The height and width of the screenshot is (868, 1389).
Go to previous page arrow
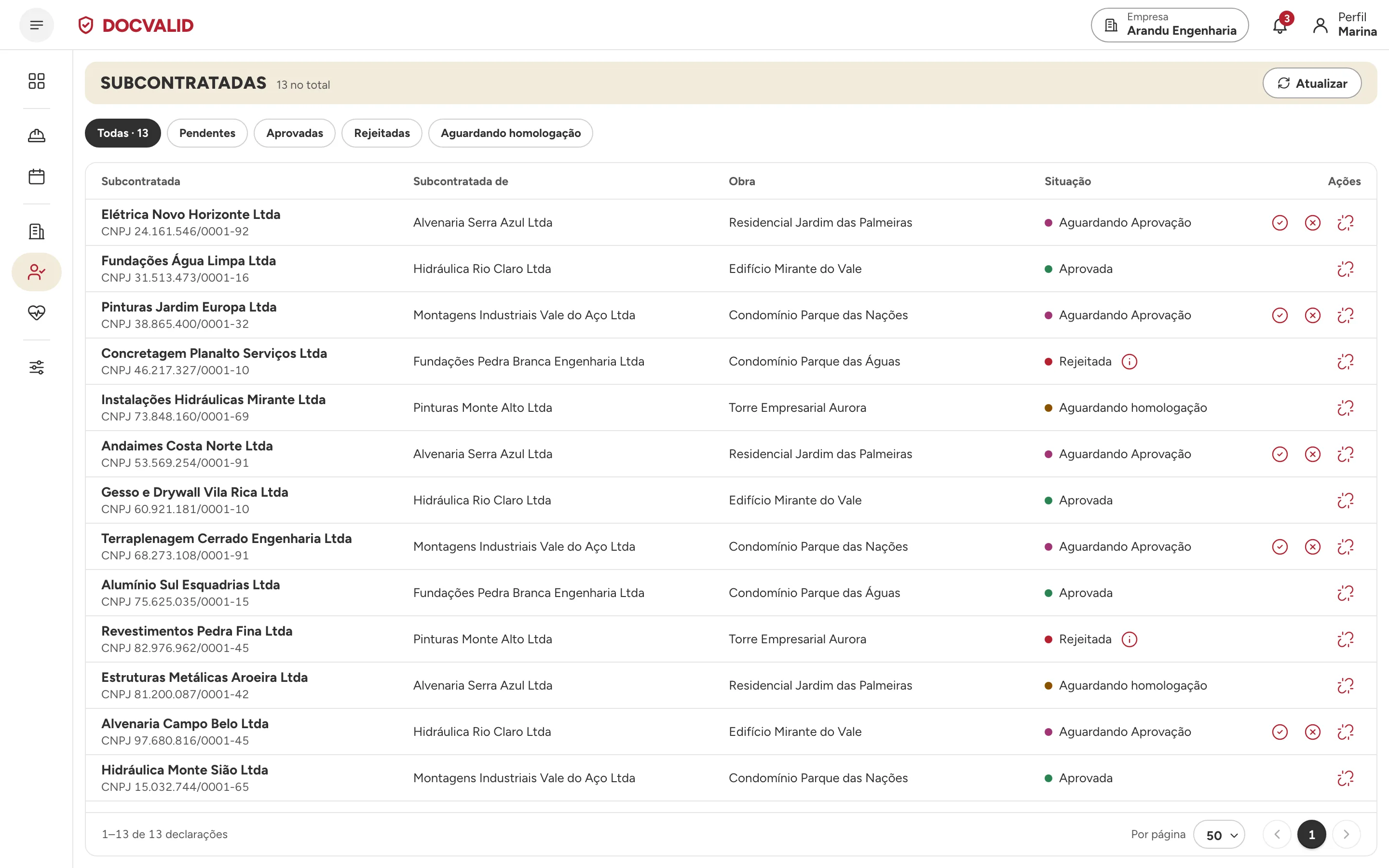1277,835
